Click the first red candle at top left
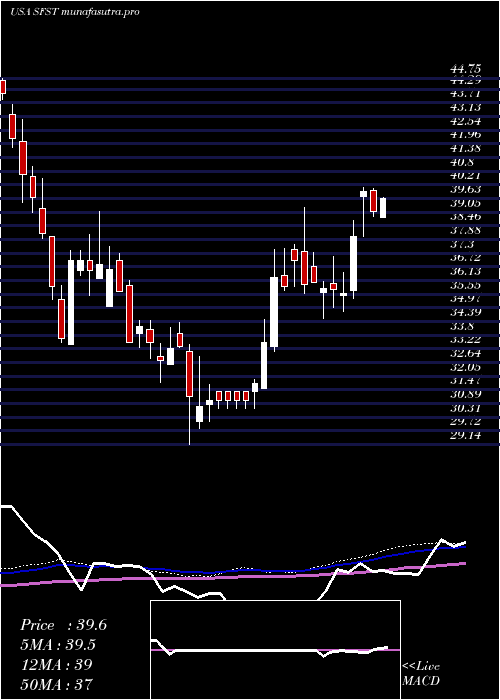 pyautogui.click(x=3, y=87)
